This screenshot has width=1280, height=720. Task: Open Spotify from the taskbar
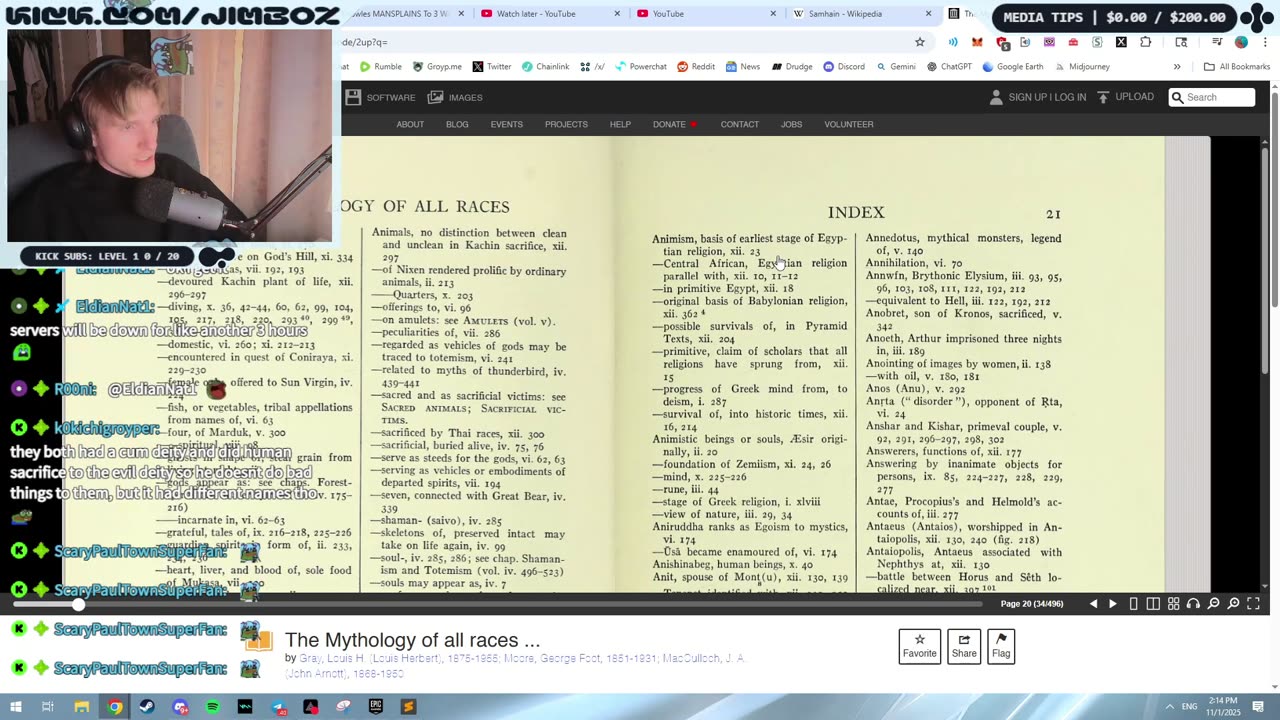[x=212, y=707]
